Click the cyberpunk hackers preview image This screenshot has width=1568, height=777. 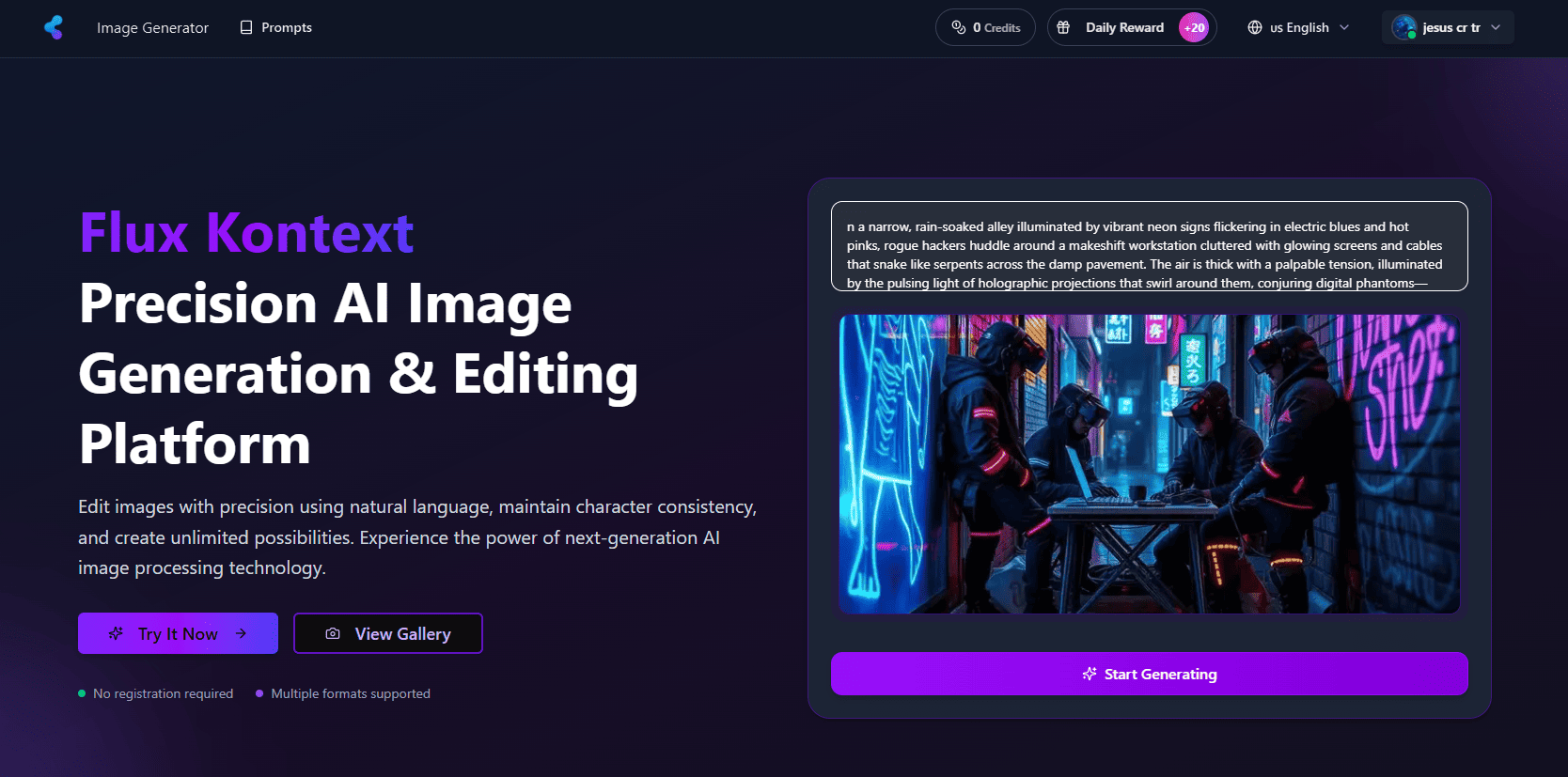click(x=1149, y=463)
